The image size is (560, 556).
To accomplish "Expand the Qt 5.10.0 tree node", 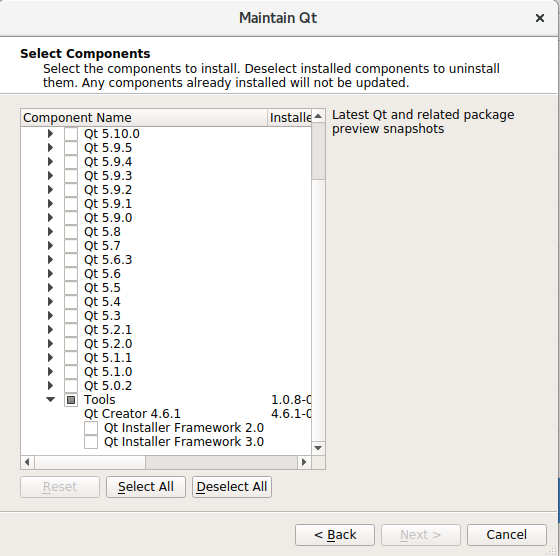I will point(50,134).
